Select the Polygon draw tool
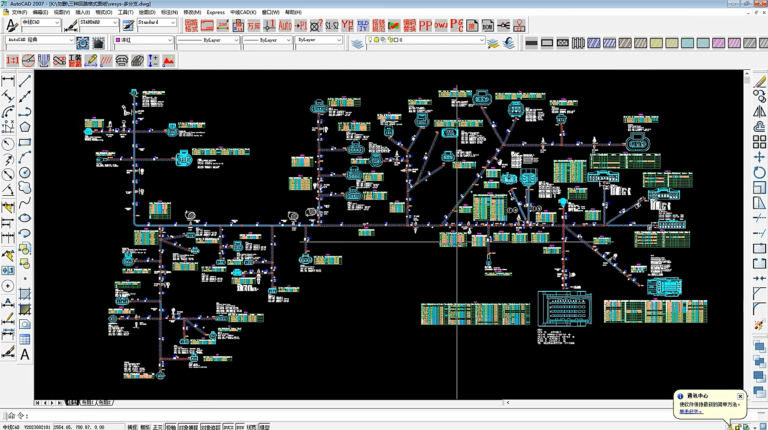 [25, 126]
